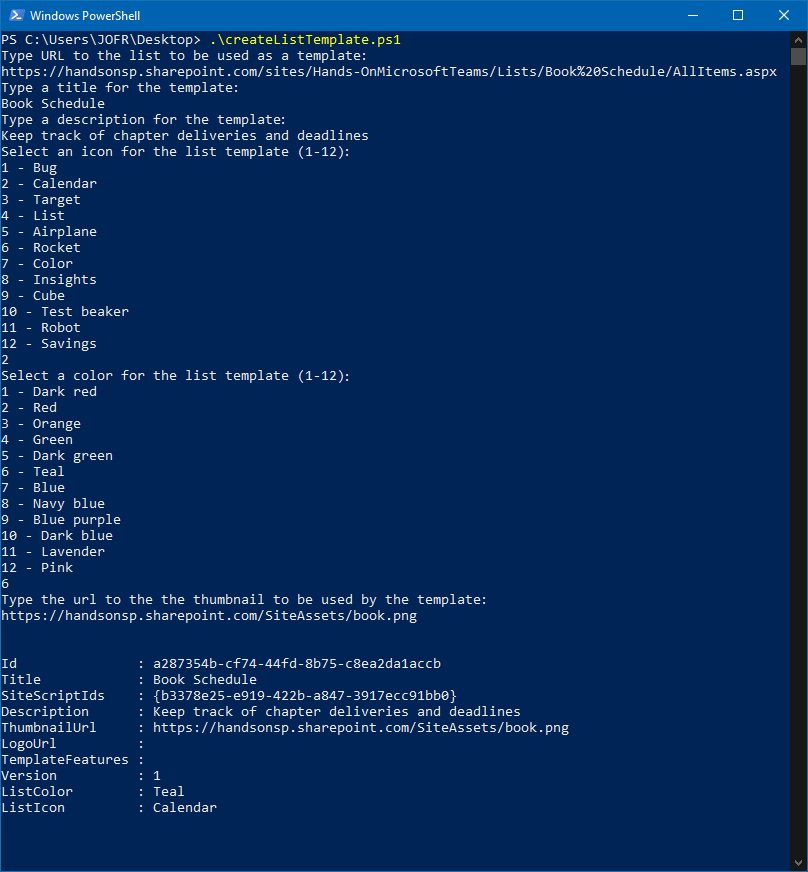Viewport: 808px width, 872px height.
Task: Minimize the Windows PowerShell window
Action: [x=692, y=15]
